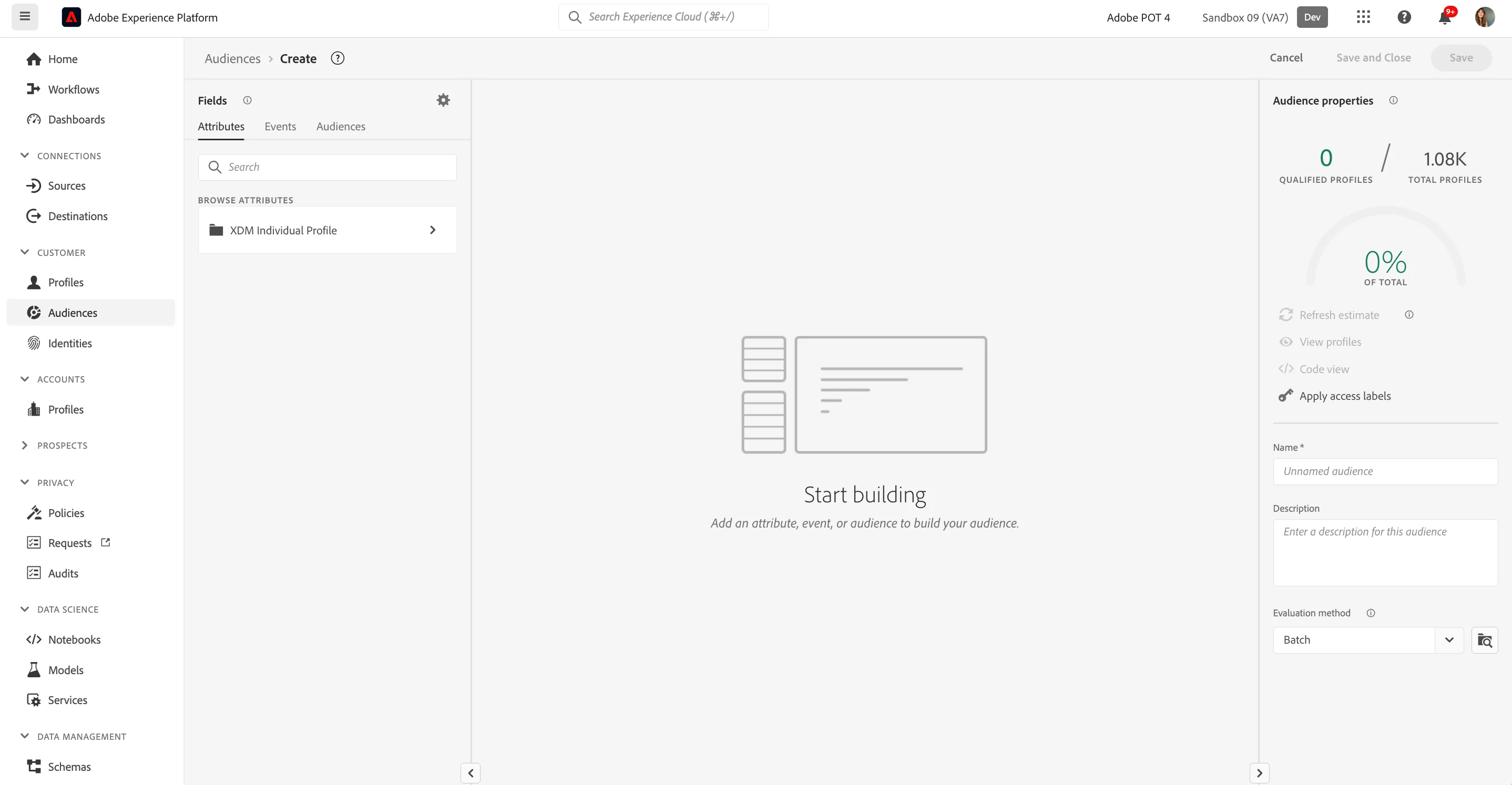Open Schemas in sidebar
Screen dimensions: 1512x785
(90, 767)
